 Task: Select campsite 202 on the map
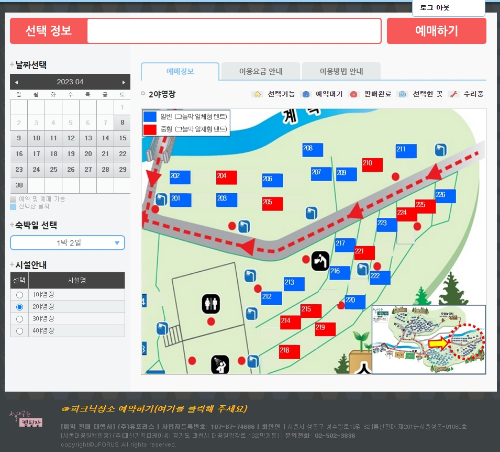tap(180, 177)
